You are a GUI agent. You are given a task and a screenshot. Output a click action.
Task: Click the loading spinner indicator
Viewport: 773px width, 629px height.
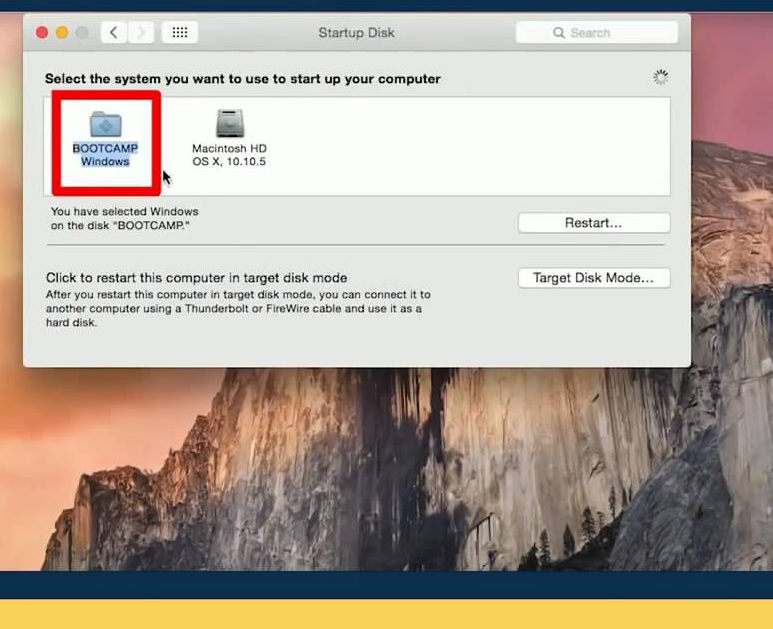click(660, 77)
